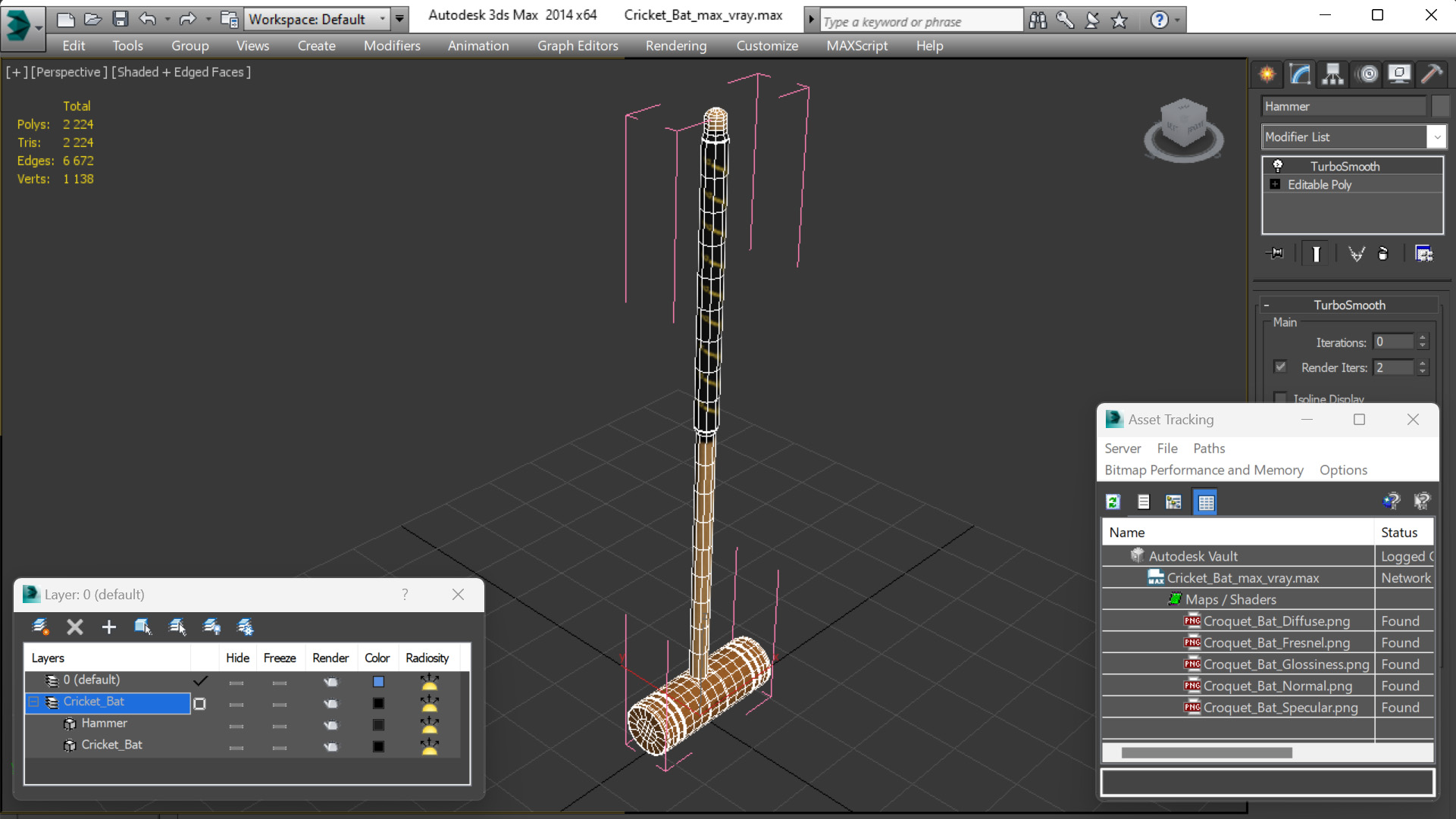Toggle Render teapot for 0 (default) layer
This screenshot has width=1456, height=819.
330,682
